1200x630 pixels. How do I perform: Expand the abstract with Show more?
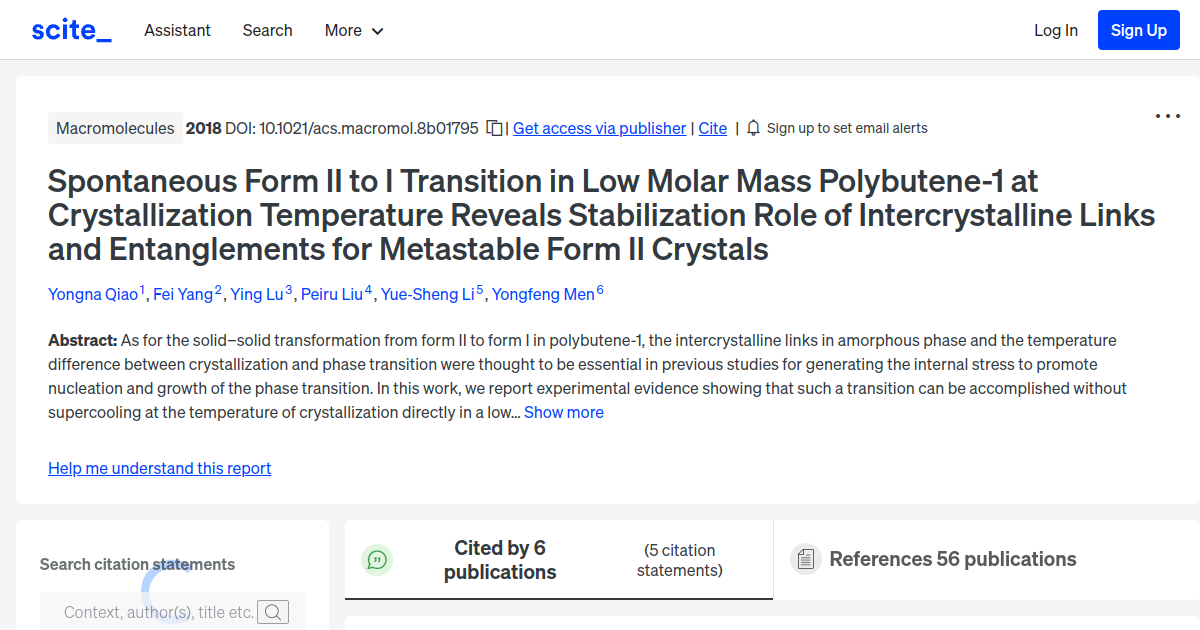coord(563,412)
